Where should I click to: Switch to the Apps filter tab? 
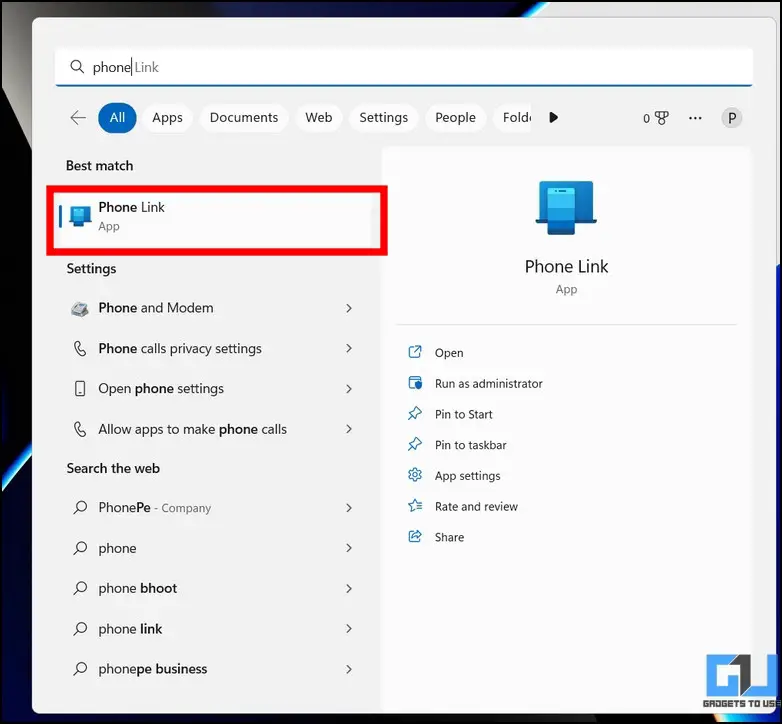pyautogui.click(x=167, y=118)
